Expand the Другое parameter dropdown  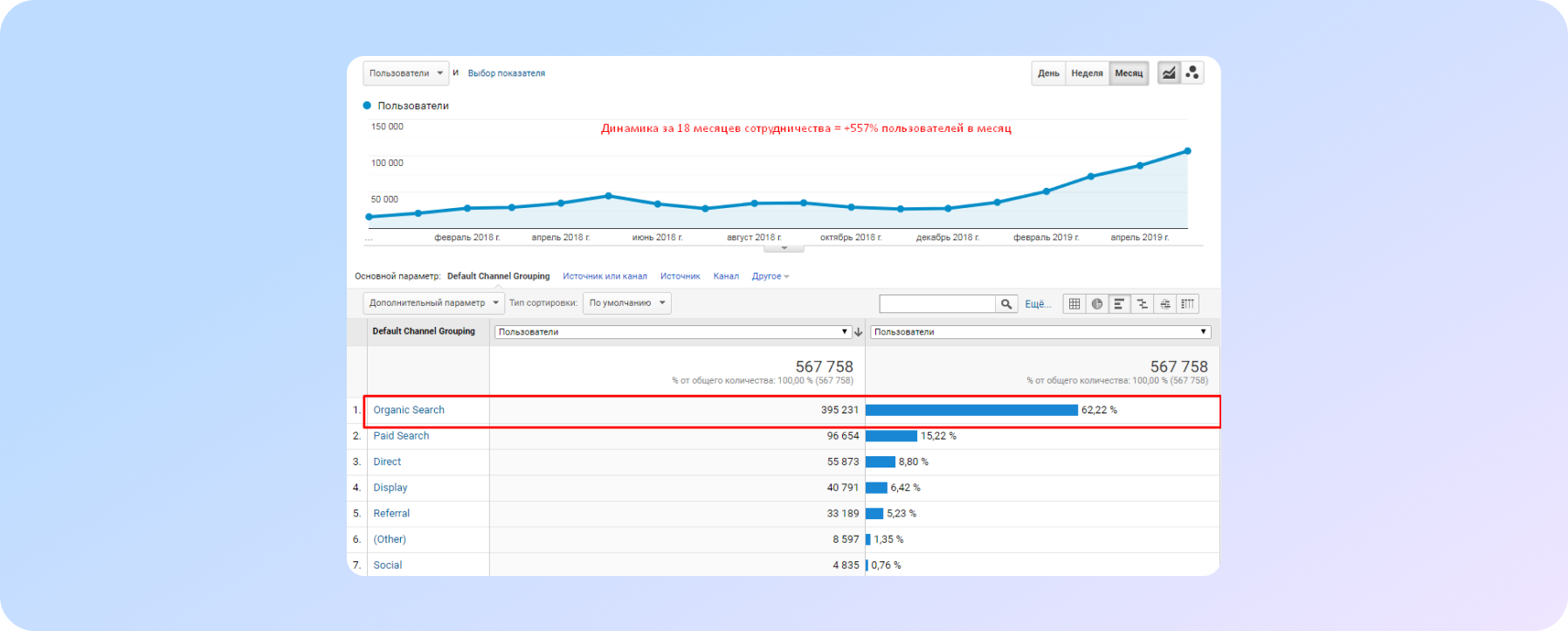[770, 276]
